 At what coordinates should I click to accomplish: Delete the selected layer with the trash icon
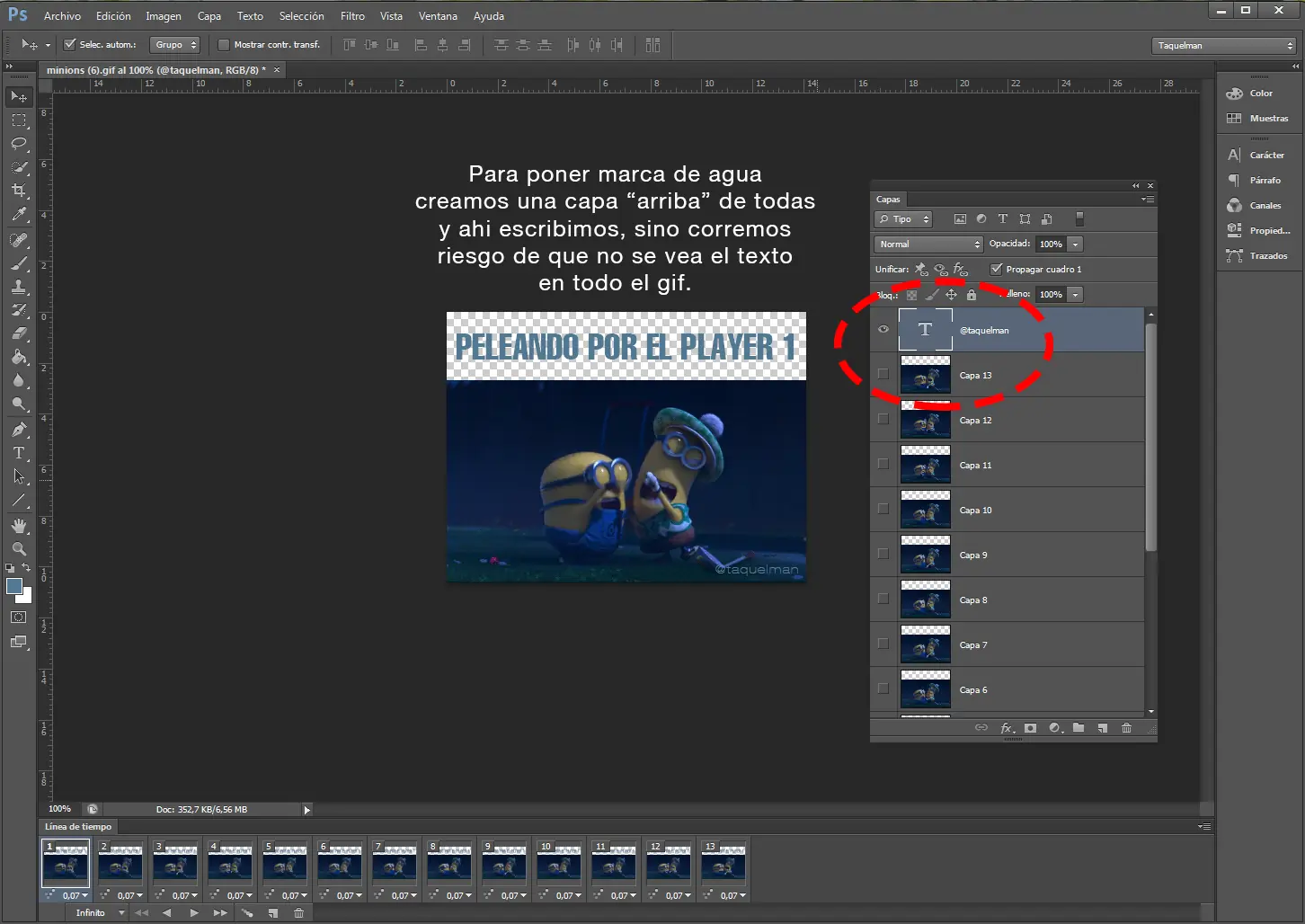tap(1126, 728)
